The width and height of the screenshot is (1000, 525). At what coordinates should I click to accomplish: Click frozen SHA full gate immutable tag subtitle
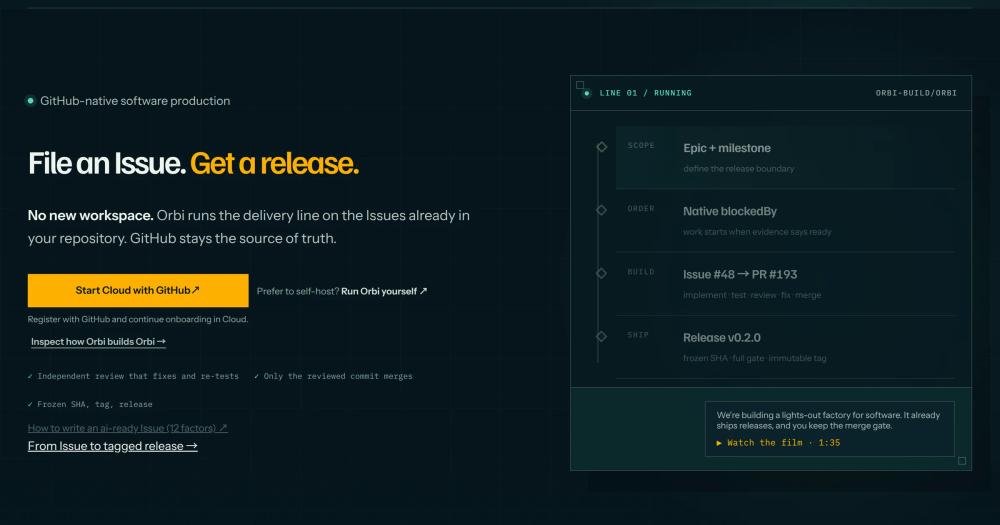point(754,359)
